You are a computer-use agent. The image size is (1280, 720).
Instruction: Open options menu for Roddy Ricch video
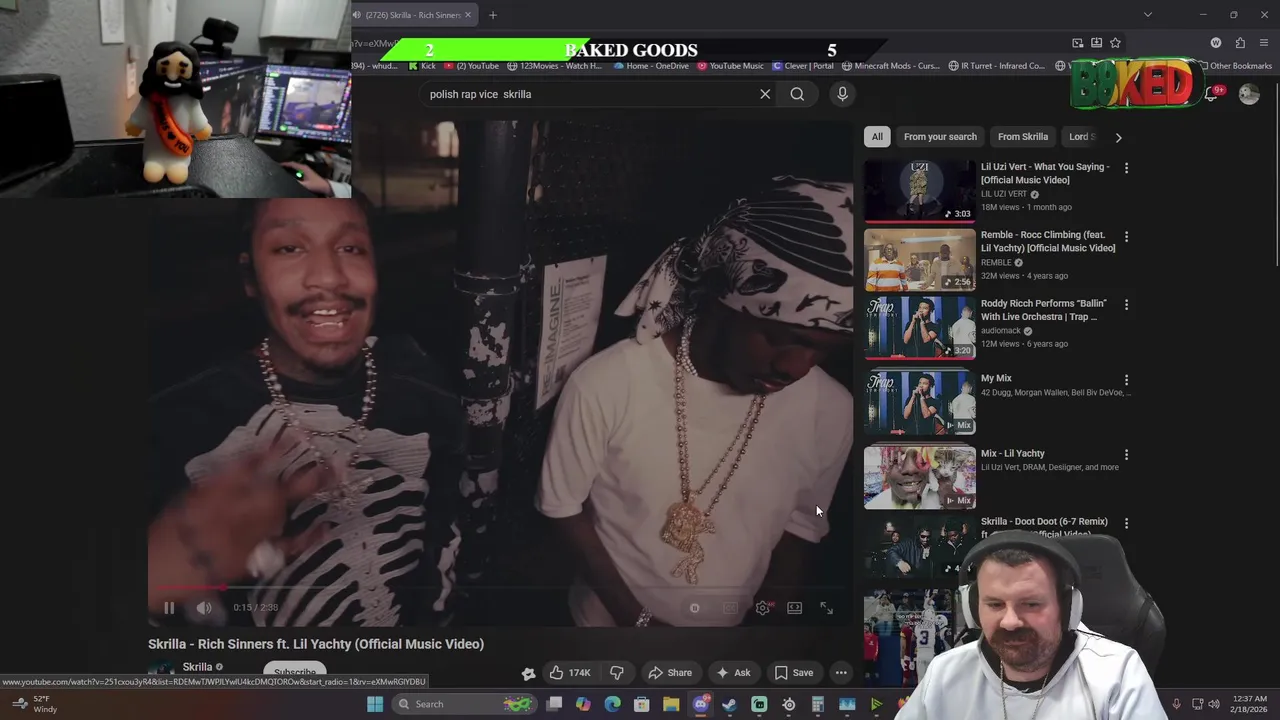click(1126, 305)
